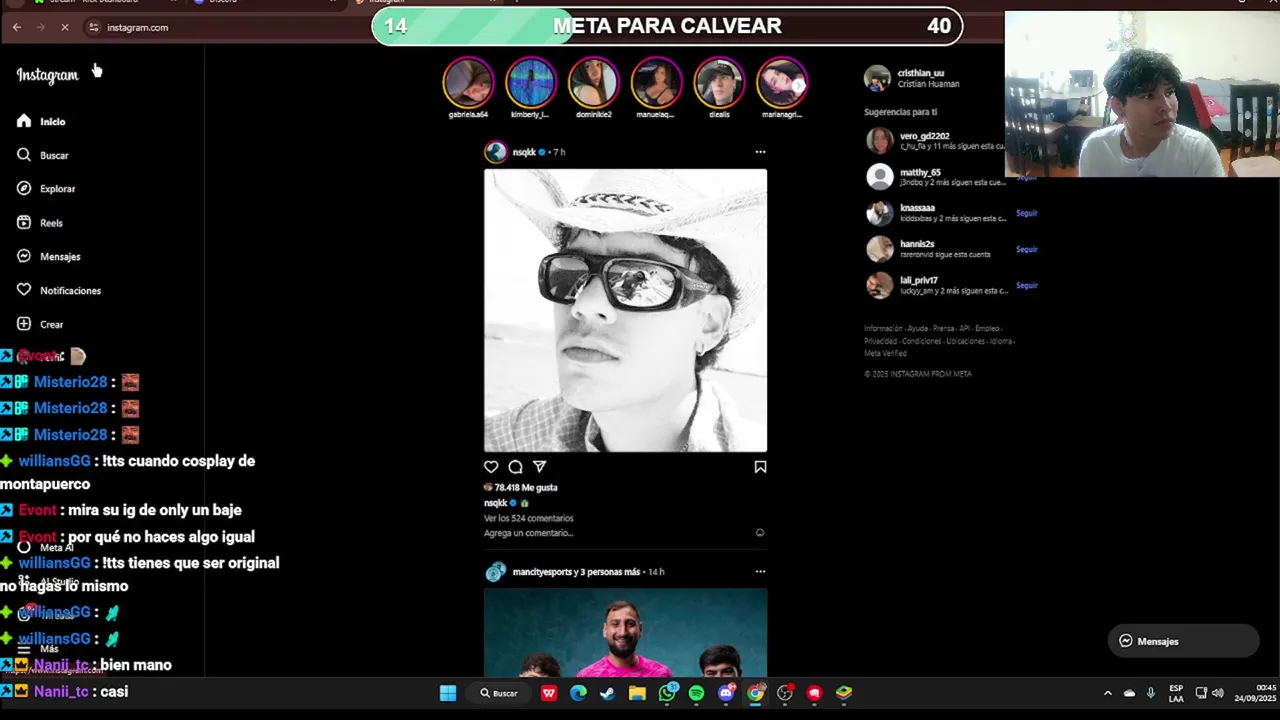Open the Mensajes messenger icon in sidebar
The height and width of the screenshot is (720, 1280).
click(x=24, y=256)
